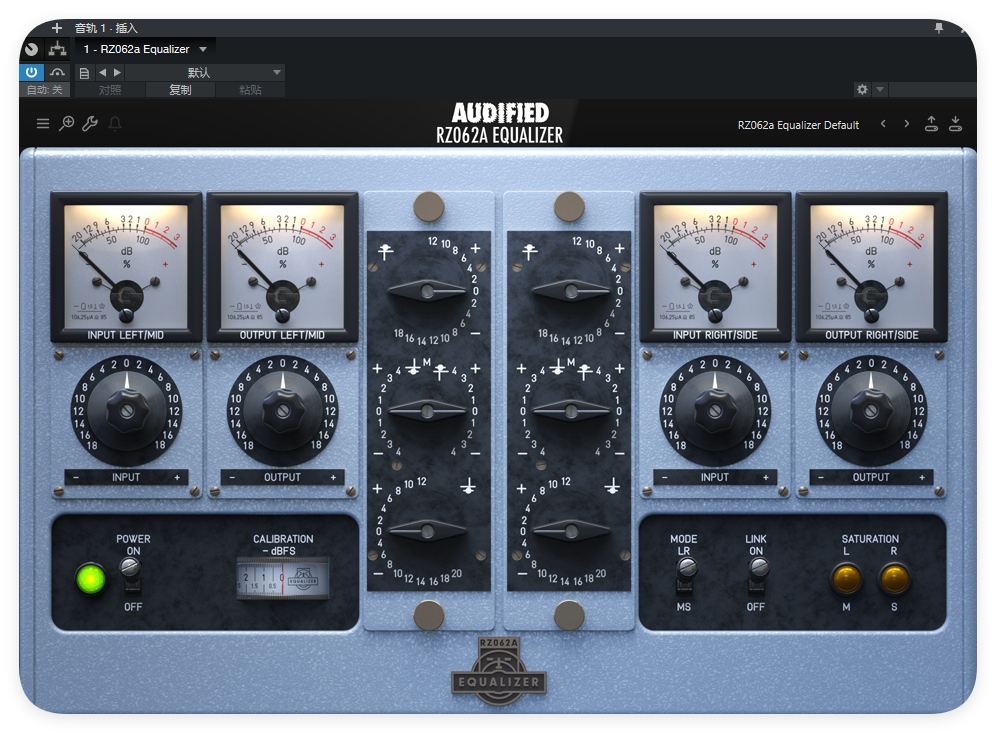Click right channel low shelf EQ knob
The width and height of the screenshot is (996, 733).
tap(571, 530)
